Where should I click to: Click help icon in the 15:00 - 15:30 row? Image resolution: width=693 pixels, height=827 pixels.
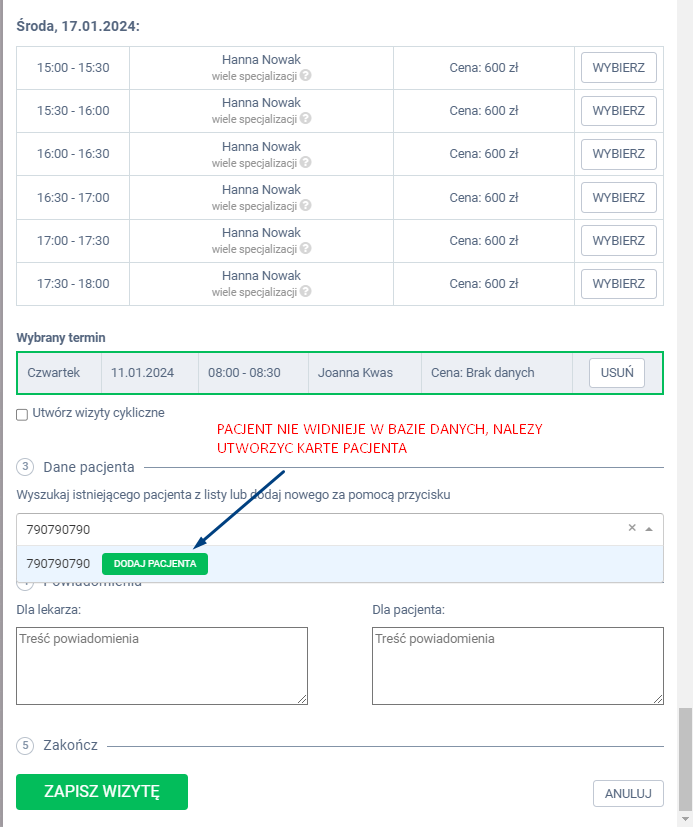[x=305, y=75]
